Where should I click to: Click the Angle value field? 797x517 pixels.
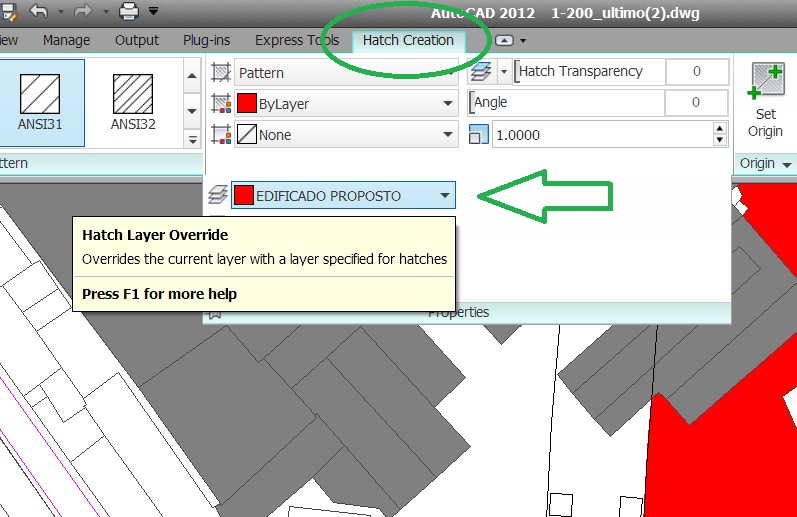pos(696,103)
